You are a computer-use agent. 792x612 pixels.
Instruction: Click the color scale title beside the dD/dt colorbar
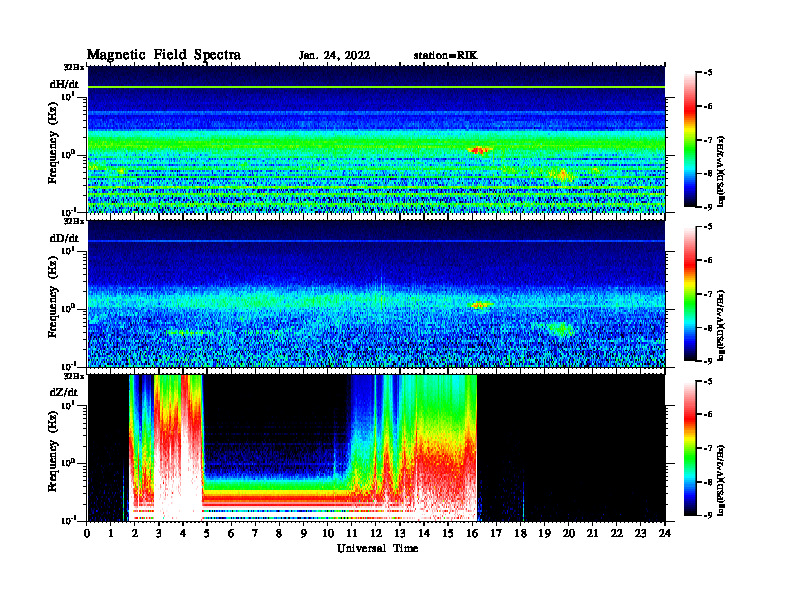[x=721, y=325]
